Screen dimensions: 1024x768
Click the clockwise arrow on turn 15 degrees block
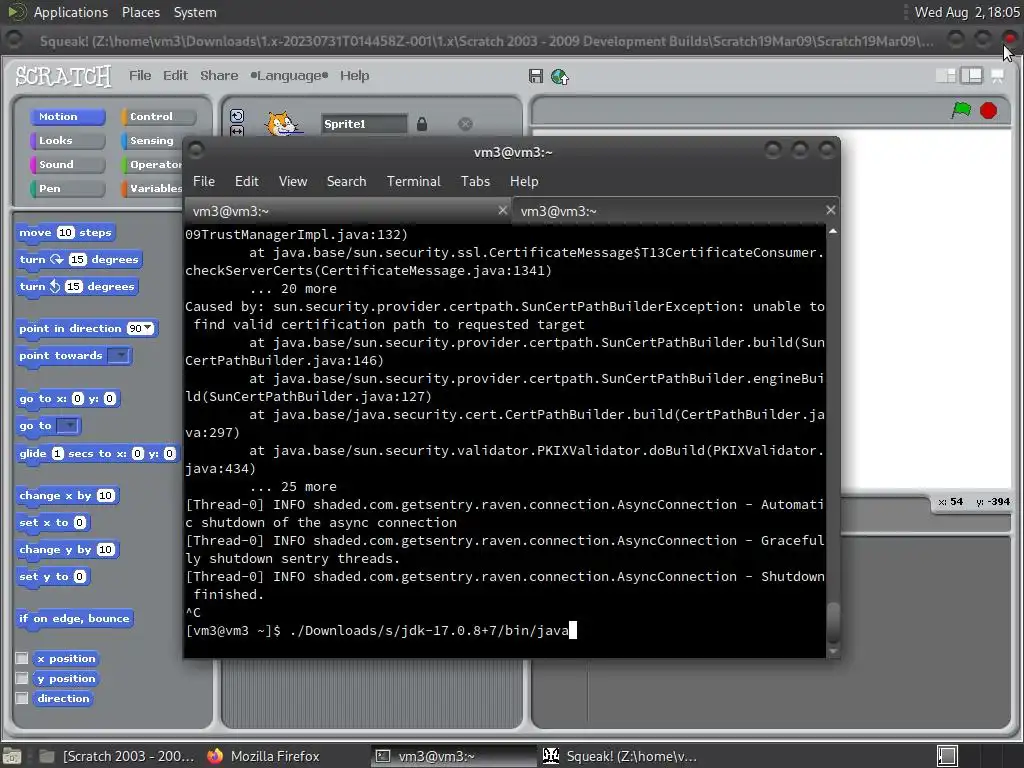pyautogui.click(x=57, y=259)
